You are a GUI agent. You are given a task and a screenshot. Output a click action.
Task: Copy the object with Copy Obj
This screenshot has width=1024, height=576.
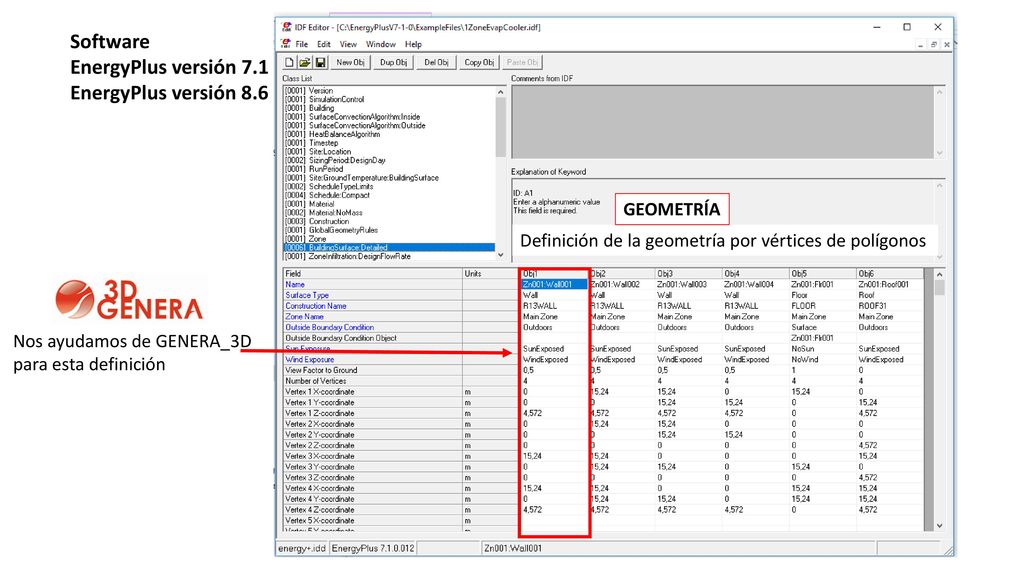click(479, 62)
